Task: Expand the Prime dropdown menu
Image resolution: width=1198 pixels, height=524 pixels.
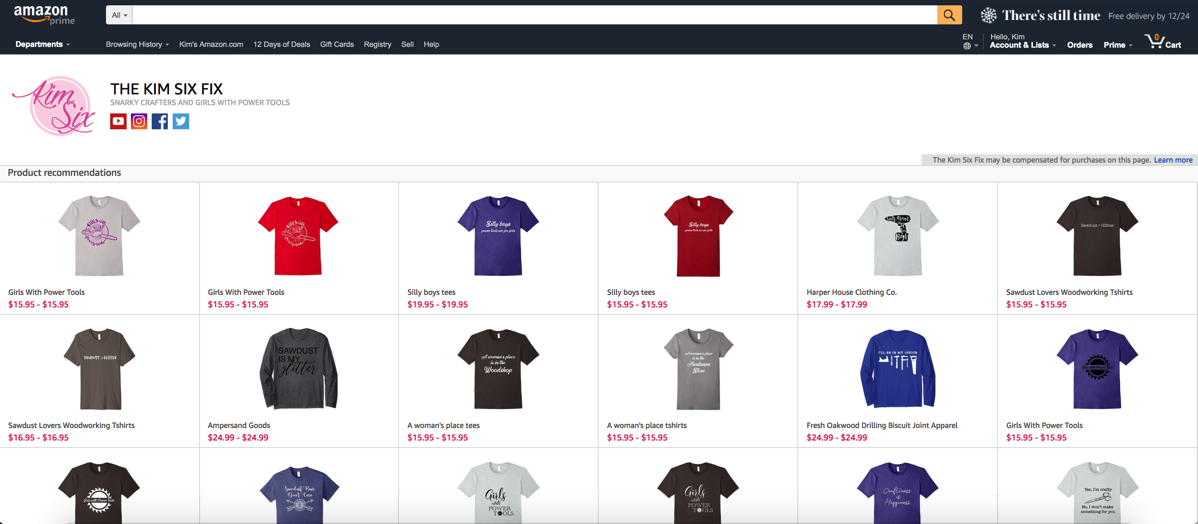Action: tap(1118, 45)
